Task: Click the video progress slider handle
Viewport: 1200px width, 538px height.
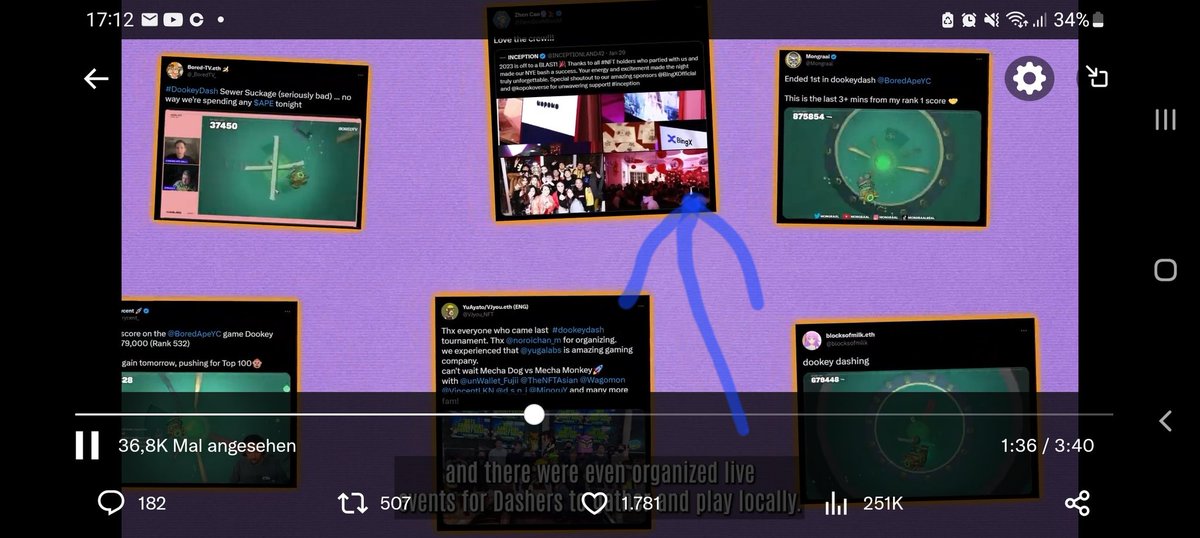Action: [534, 414]
